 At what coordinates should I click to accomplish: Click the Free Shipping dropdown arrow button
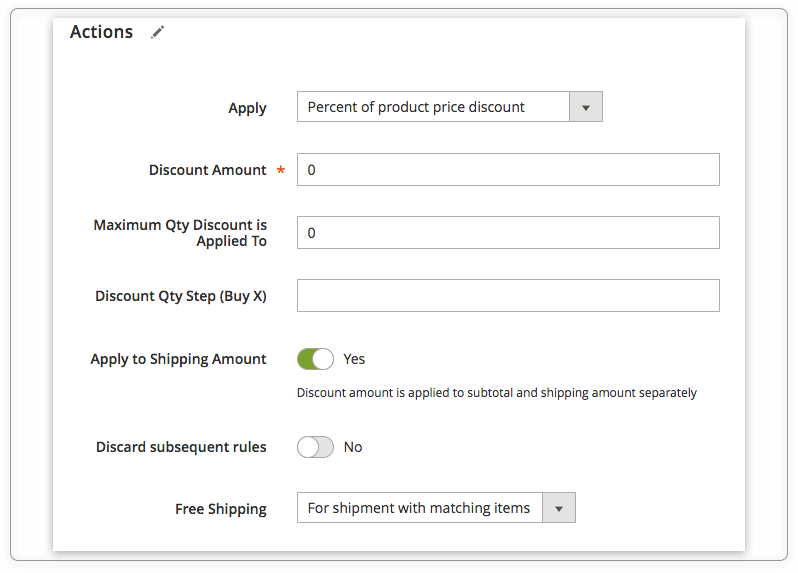[559, 508]
